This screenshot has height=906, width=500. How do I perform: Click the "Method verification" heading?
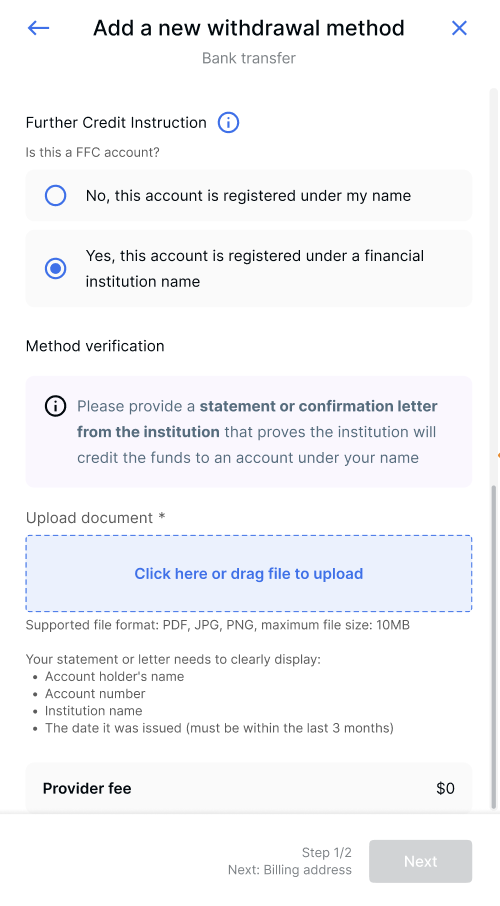pos(95,346)
